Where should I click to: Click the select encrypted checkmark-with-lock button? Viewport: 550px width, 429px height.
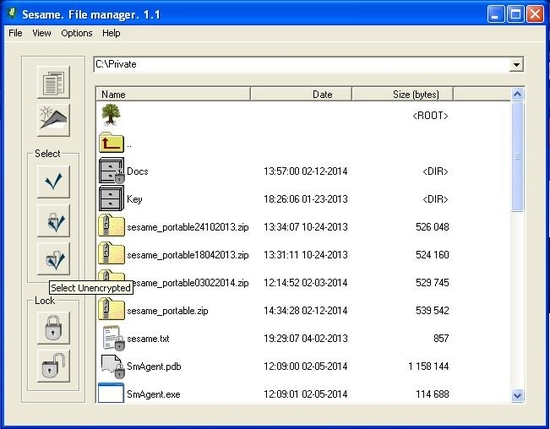[54, 221]
